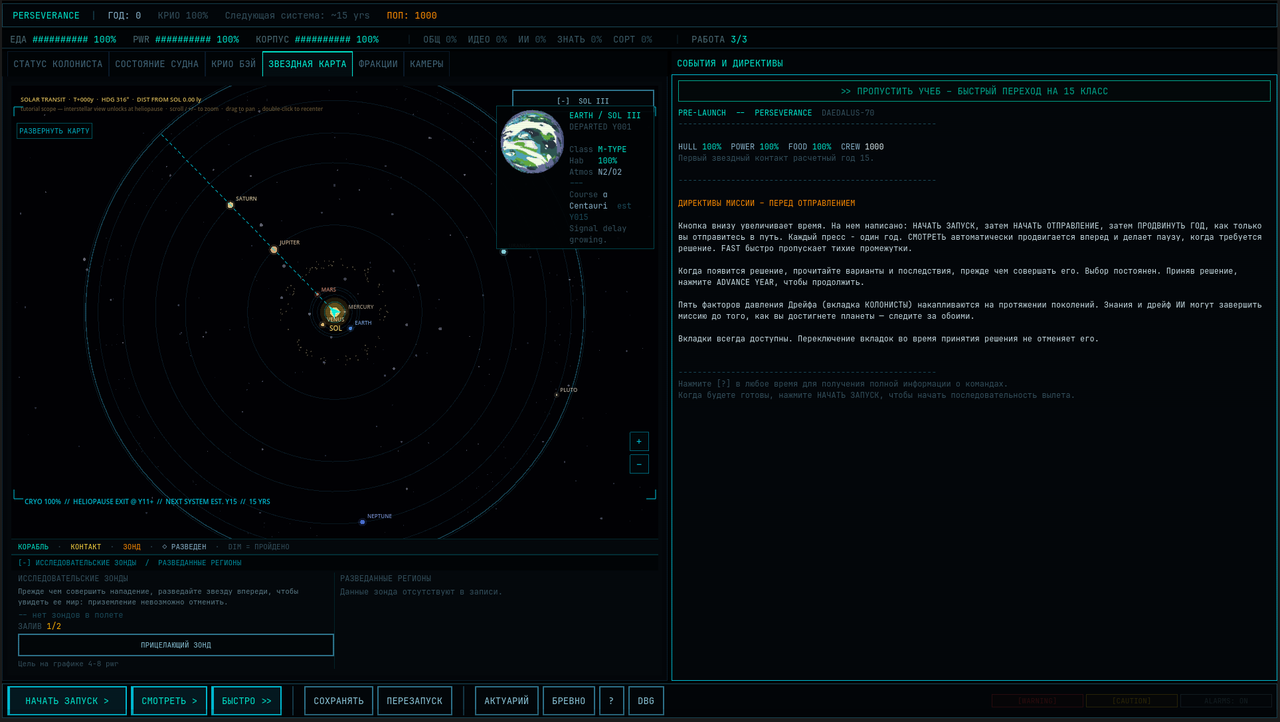Viewport: 1280px width, 722px height.
Task: Click the КРИО 100% status readout
Action: point(183,16)
